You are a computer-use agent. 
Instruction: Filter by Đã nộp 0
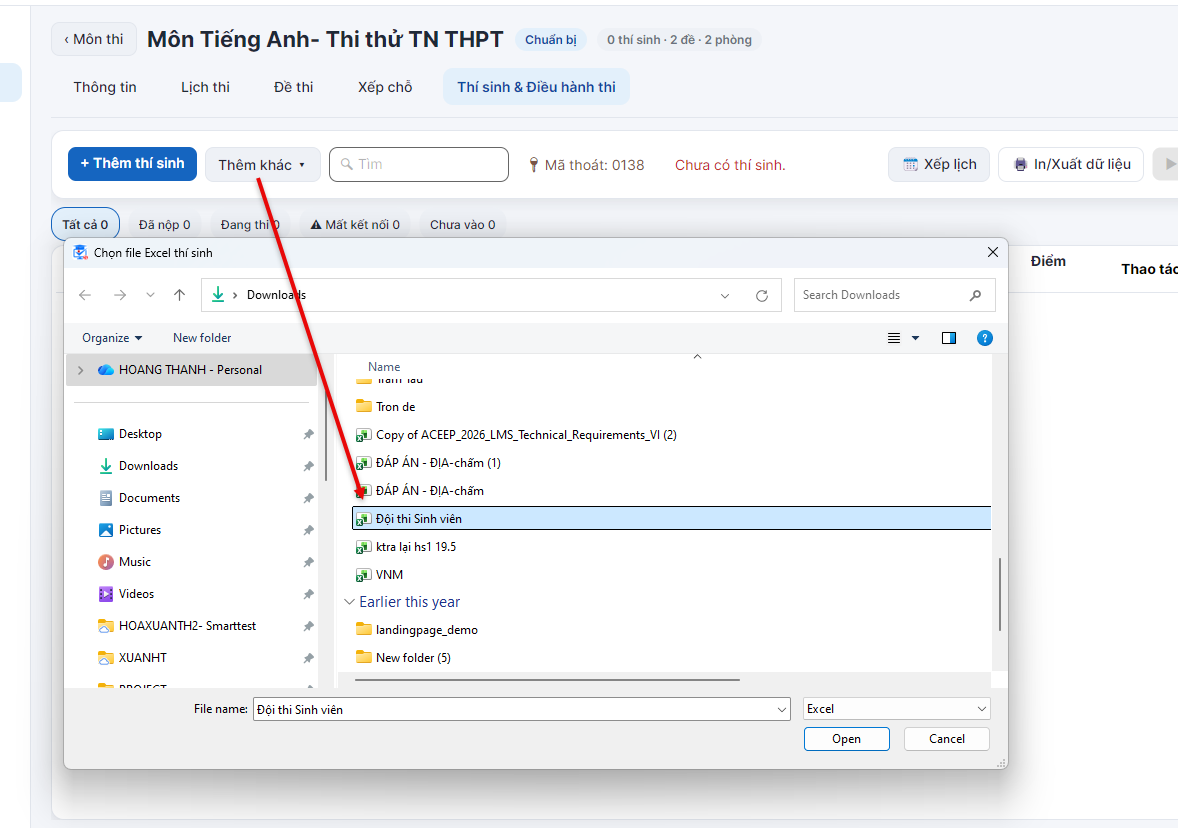coord(165,225)
